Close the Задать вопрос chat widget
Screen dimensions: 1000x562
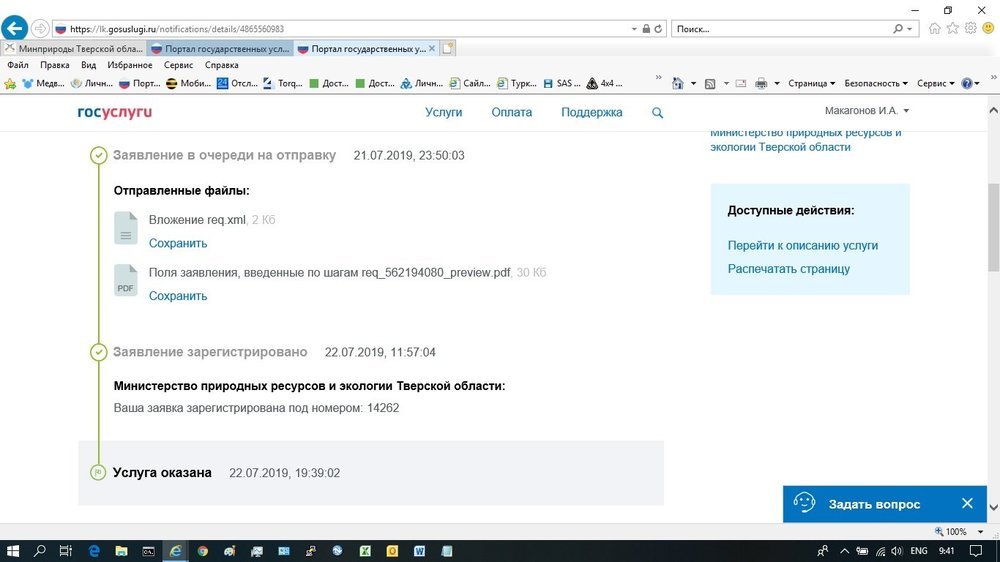click(x=967, y=504)
